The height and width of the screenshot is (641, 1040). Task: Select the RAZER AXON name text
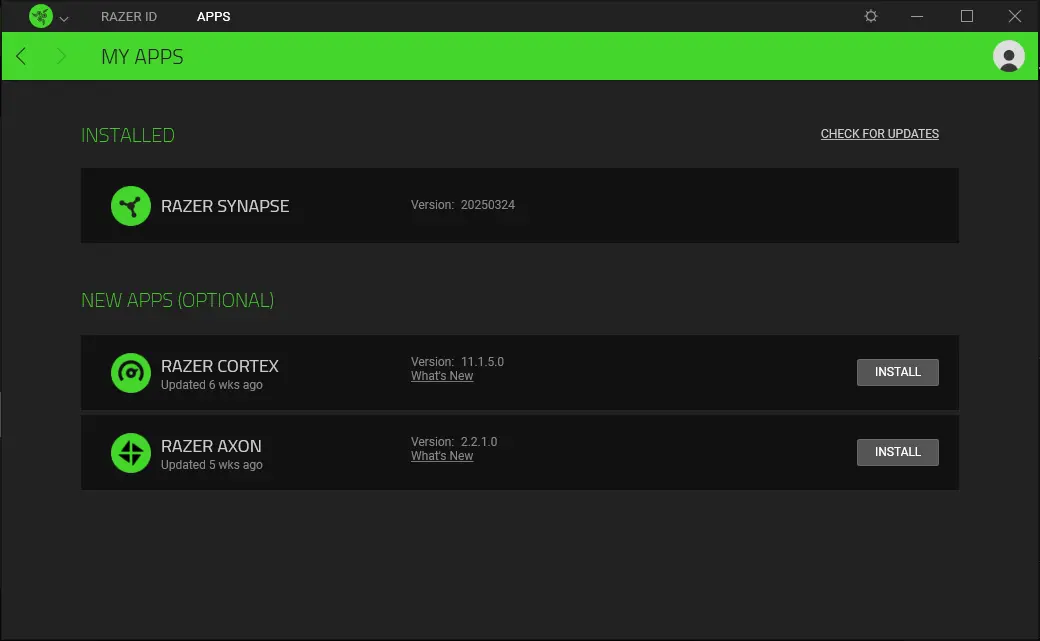211,446
